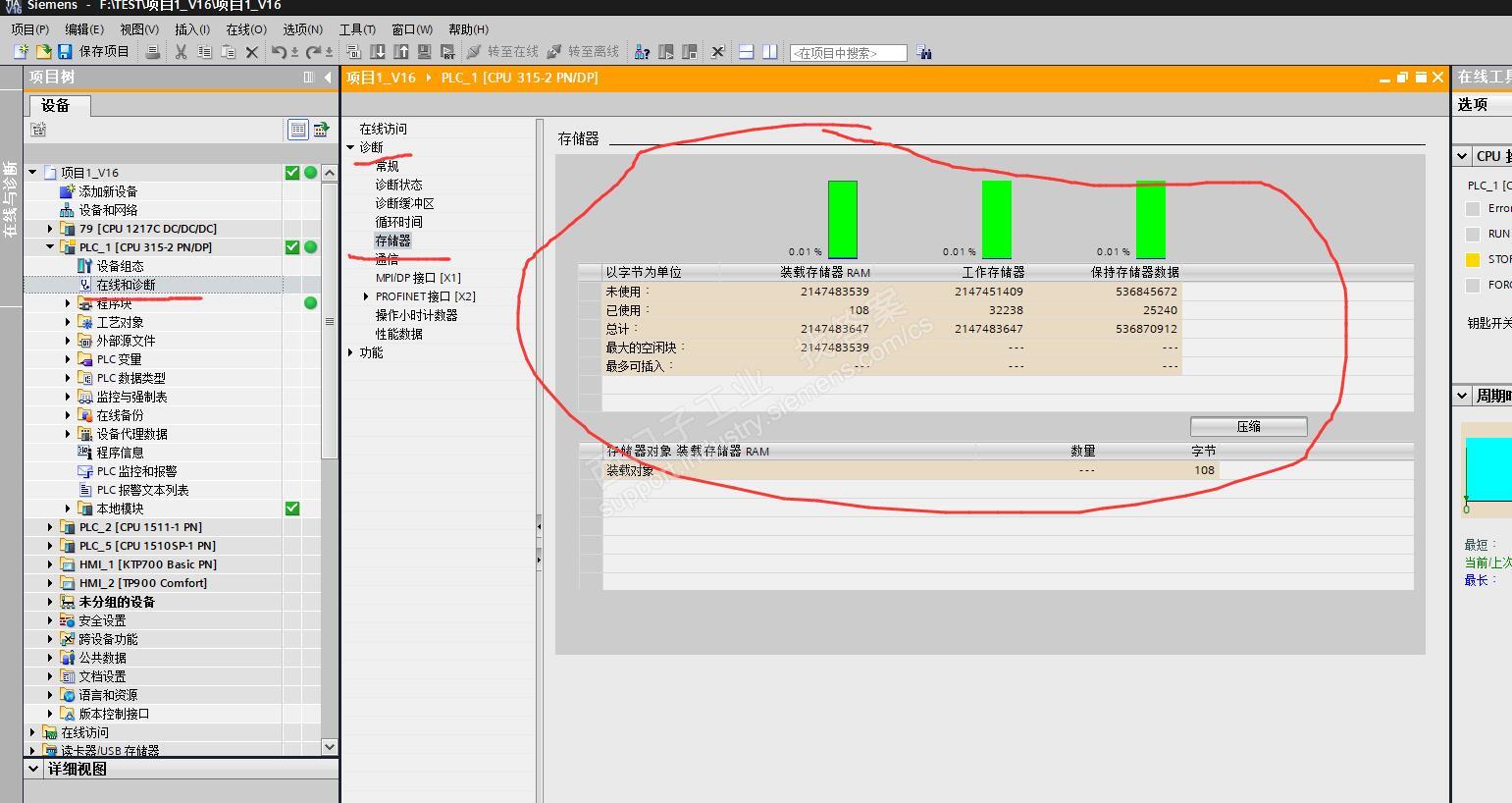Viewport: 1512px width, 803px height.
Task: Open the 项目(P) menu
Action: [x=29, y=29]
